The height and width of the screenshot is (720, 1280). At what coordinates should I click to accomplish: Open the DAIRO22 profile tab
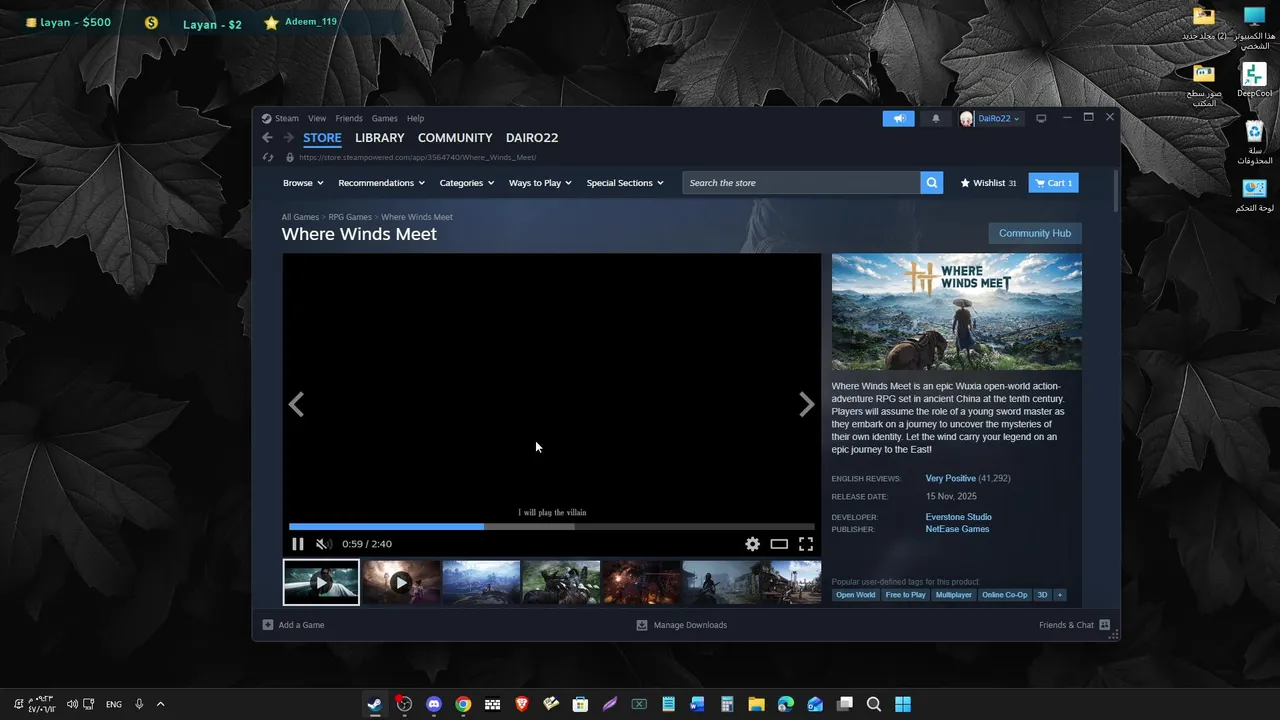(x=532, y=138)
